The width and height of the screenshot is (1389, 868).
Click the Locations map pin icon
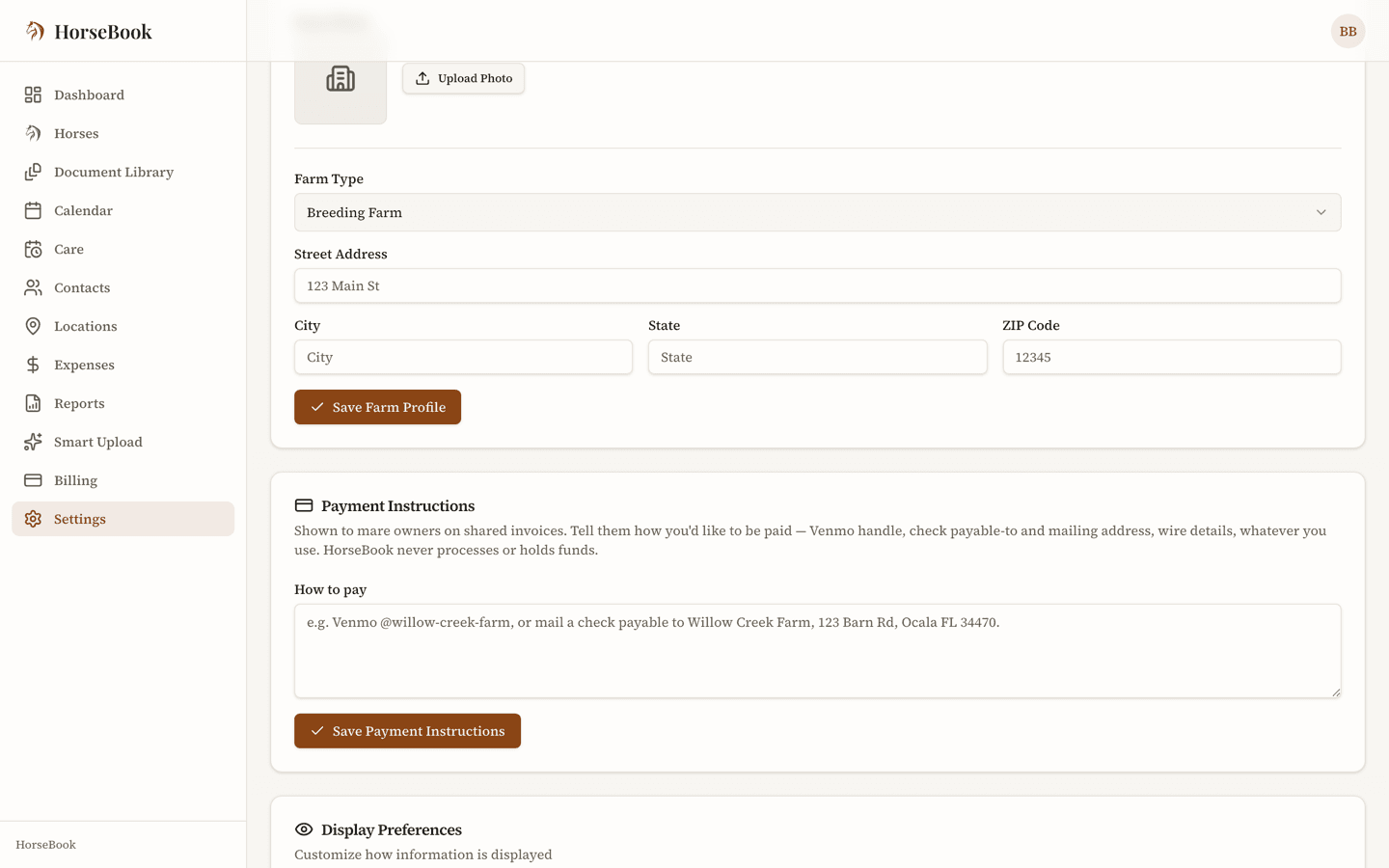click(33, 326)
